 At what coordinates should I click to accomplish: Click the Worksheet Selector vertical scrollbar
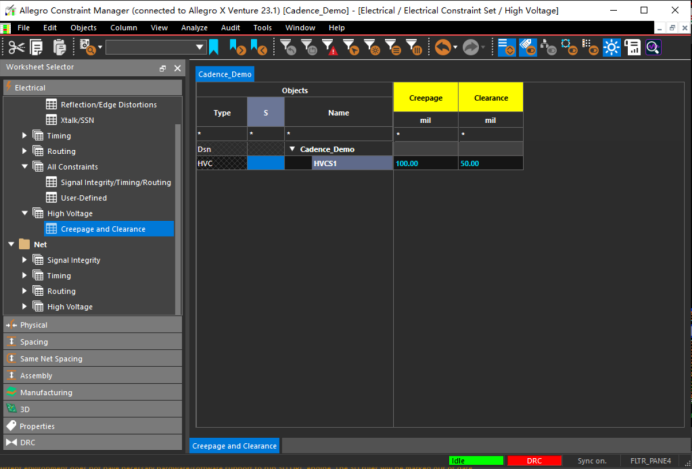[x=178, y=219]
